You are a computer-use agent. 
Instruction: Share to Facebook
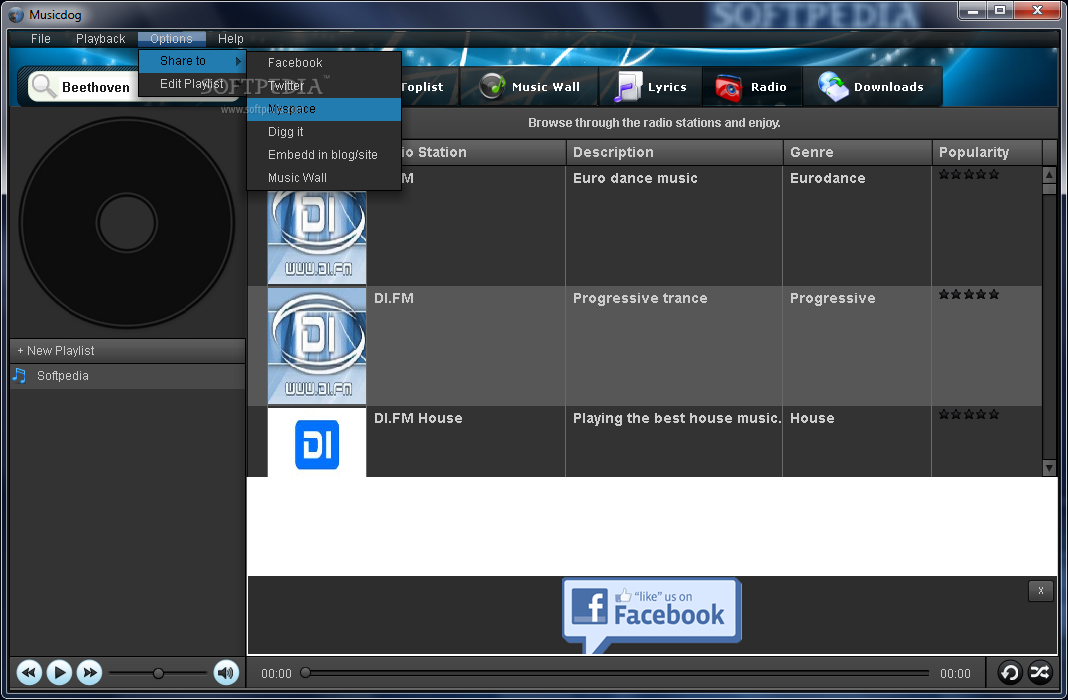tap(324, 63)
